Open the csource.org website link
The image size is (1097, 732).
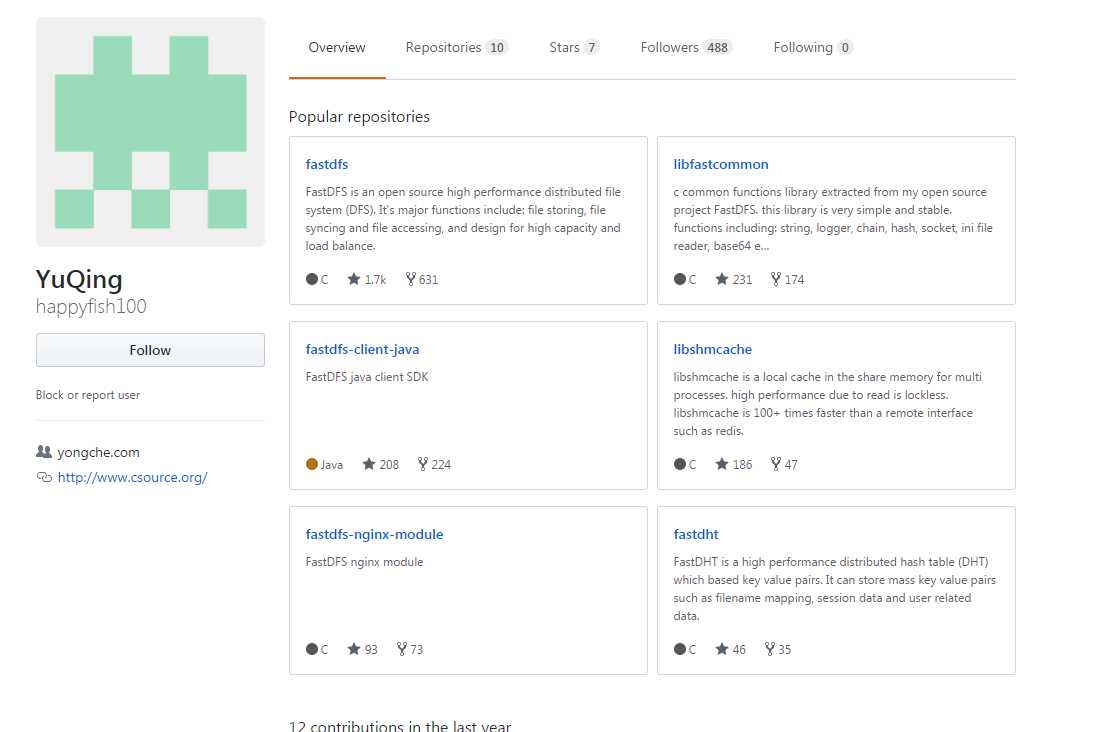click(x=132, y=477)
